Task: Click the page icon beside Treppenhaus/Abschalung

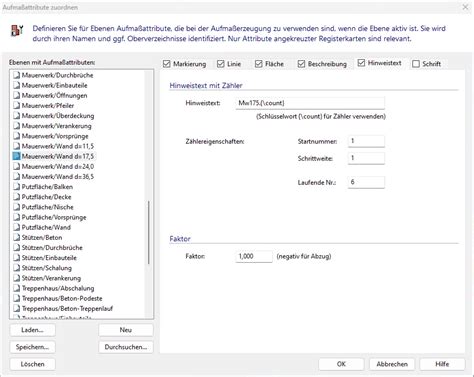Action: click(16, 288)
